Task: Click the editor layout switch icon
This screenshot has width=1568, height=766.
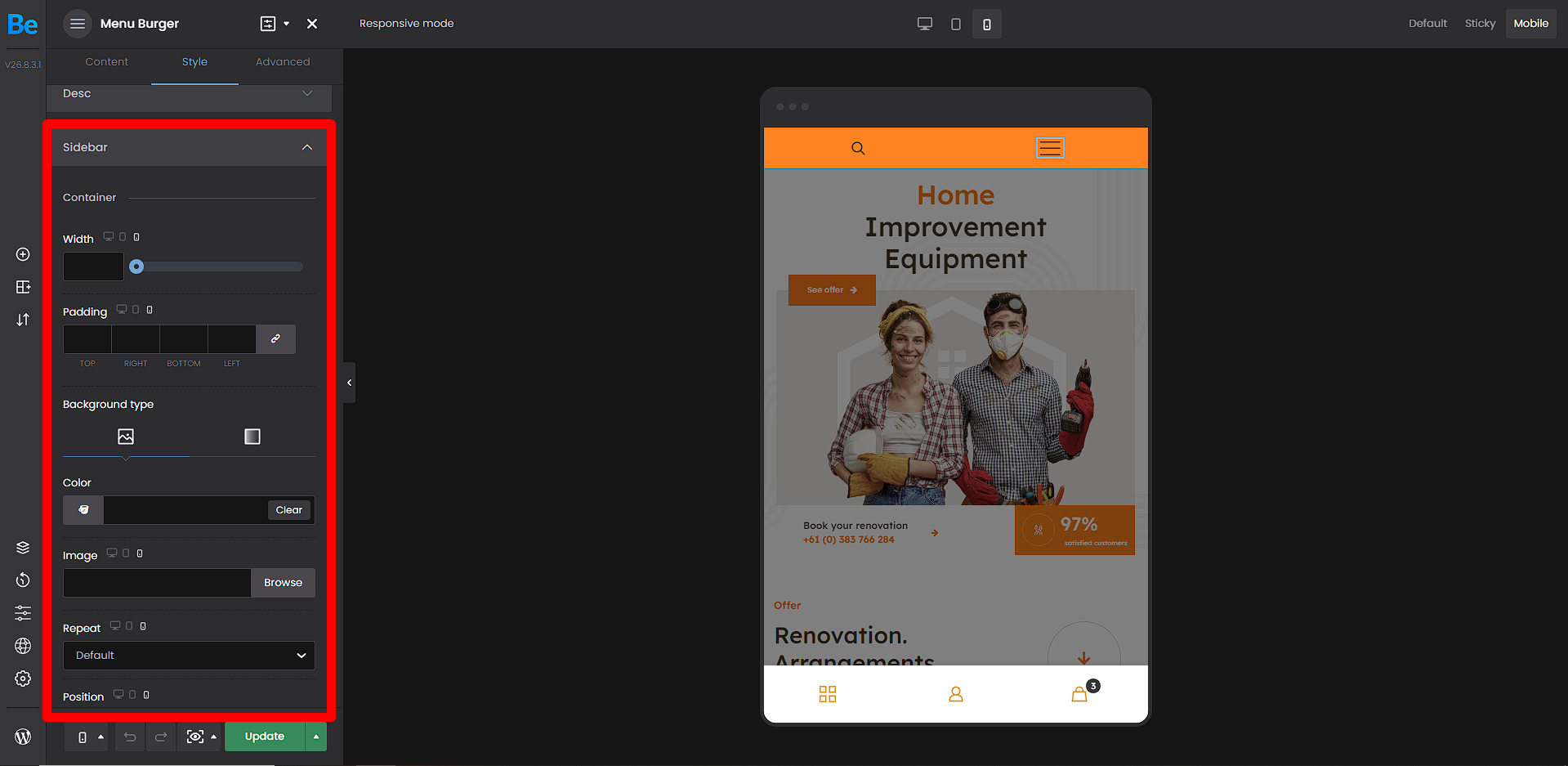Action: pos(268,24)
